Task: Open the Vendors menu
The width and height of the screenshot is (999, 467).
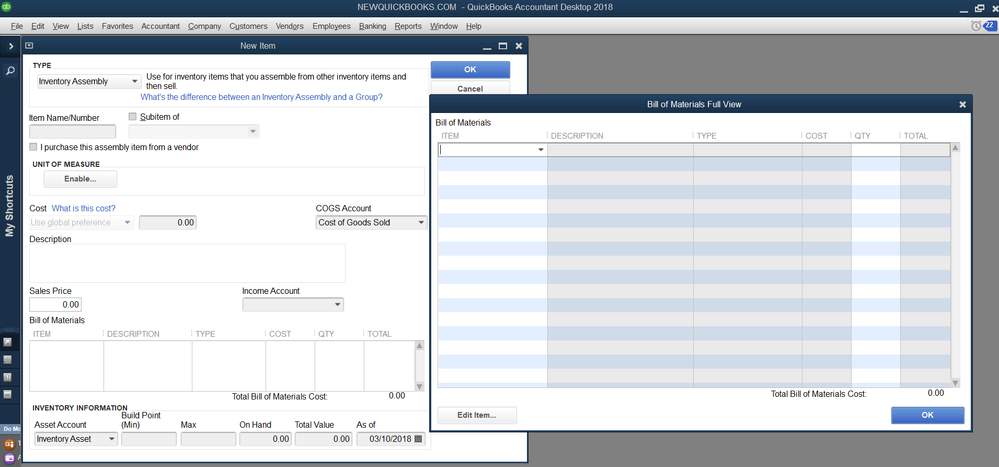Action: [x=290, y=26]
